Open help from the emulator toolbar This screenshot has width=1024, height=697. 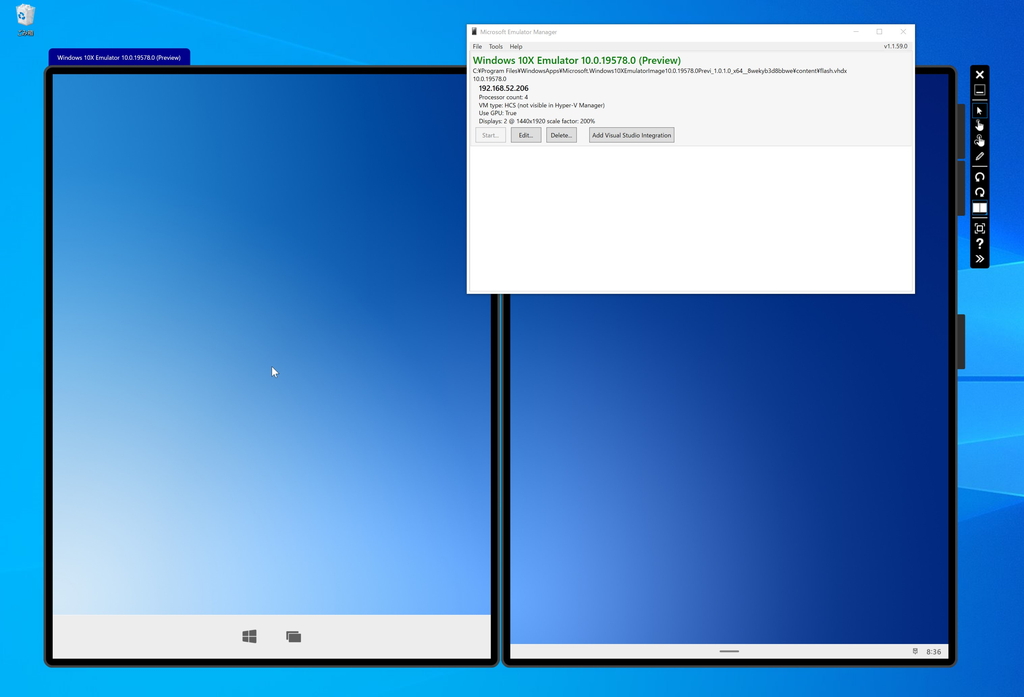click(x=980, y=243)
